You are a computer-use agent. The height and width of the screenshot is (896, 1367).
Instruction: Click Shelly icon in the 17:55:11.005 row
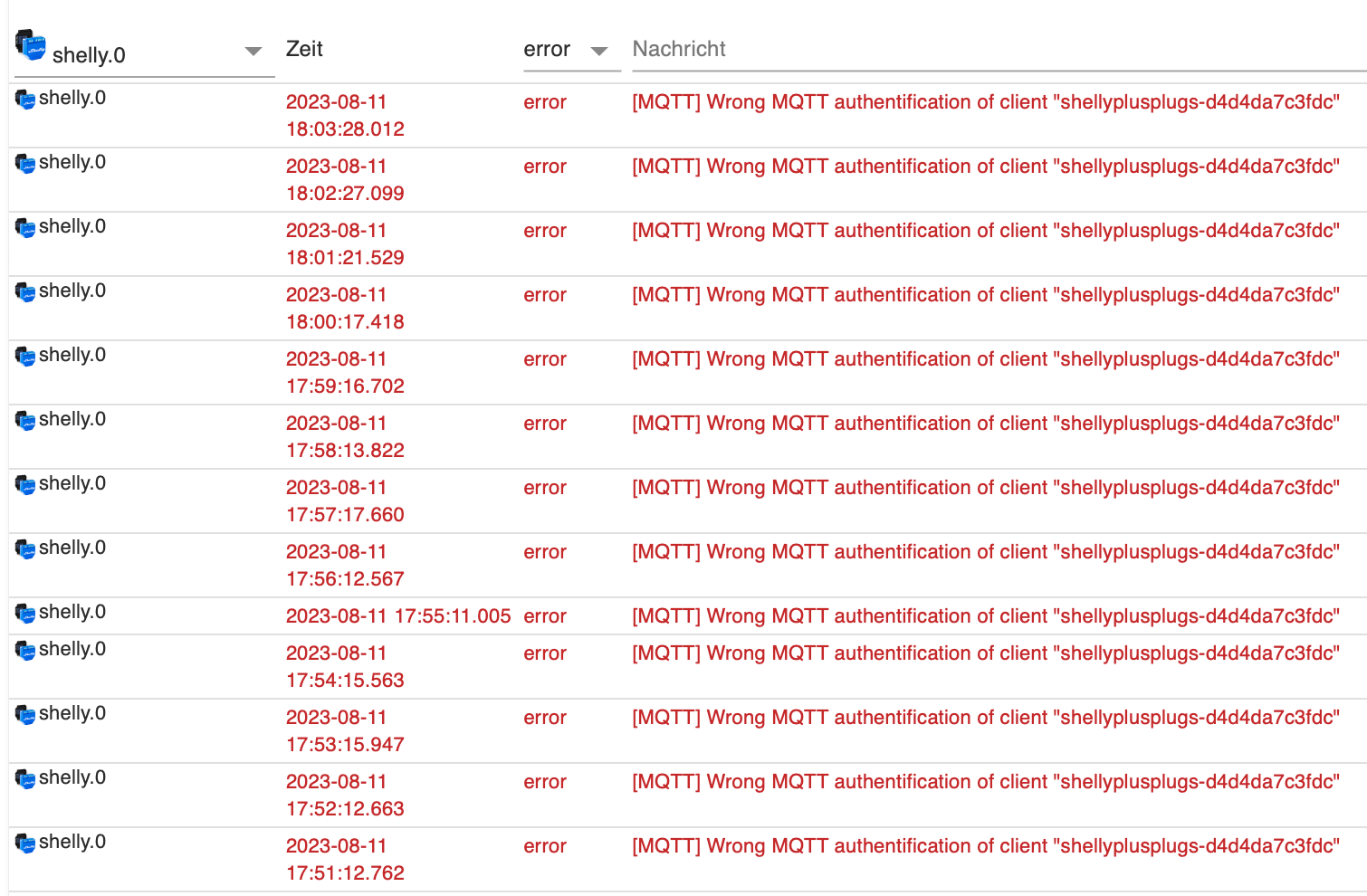pyautogui.click(x=25, y=613)
